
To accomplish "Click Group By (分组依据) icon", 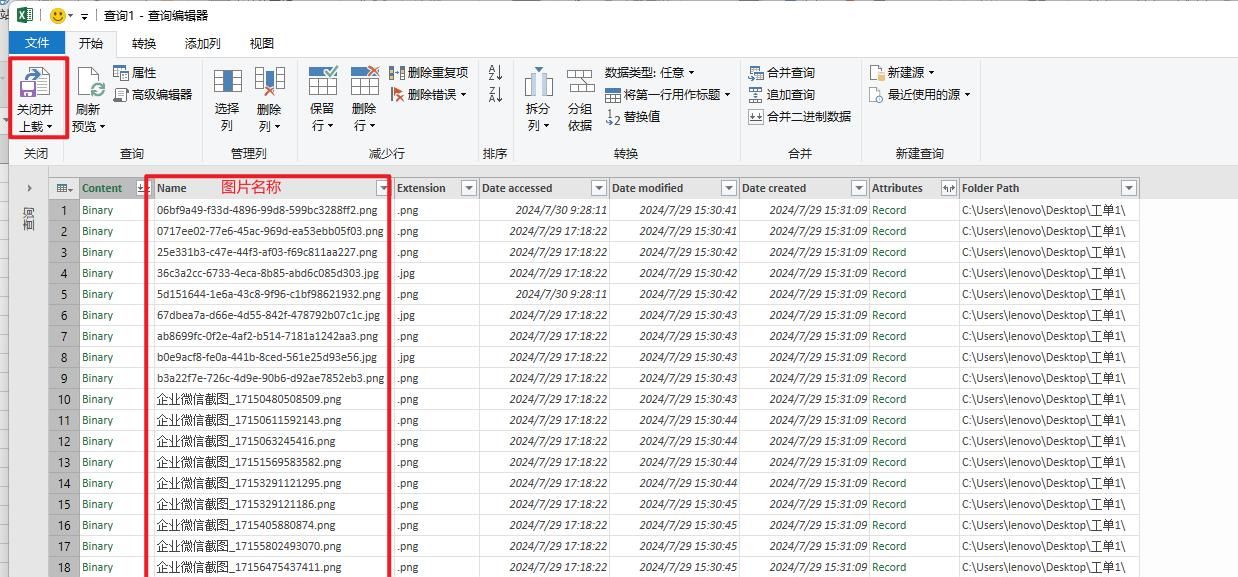I will (580, 82).
